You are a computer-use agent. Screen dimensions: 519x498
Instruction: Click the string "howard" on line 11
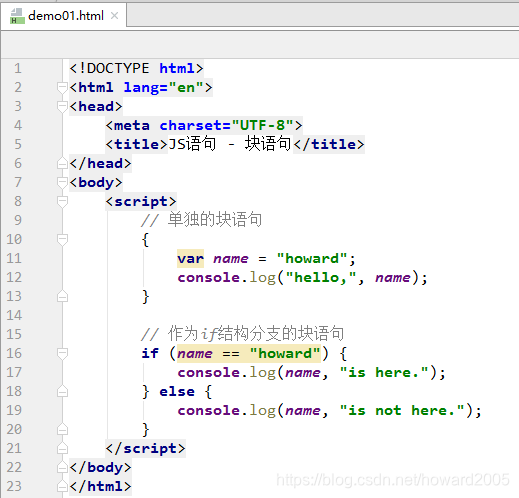coord(312,258)
